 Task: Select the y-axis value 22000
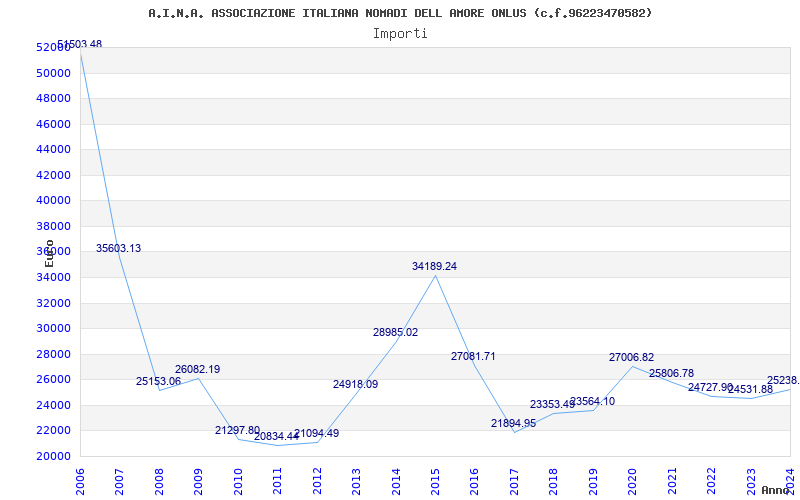[53, 431]
